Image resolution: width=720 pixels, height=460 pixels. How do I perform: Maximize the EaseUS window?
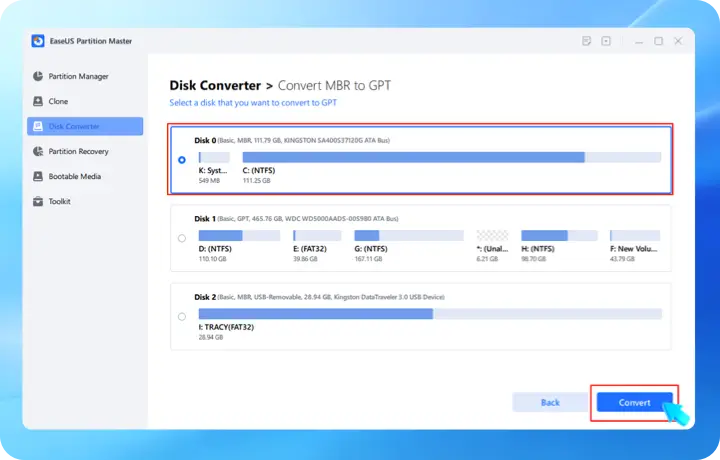coord(658,41)
